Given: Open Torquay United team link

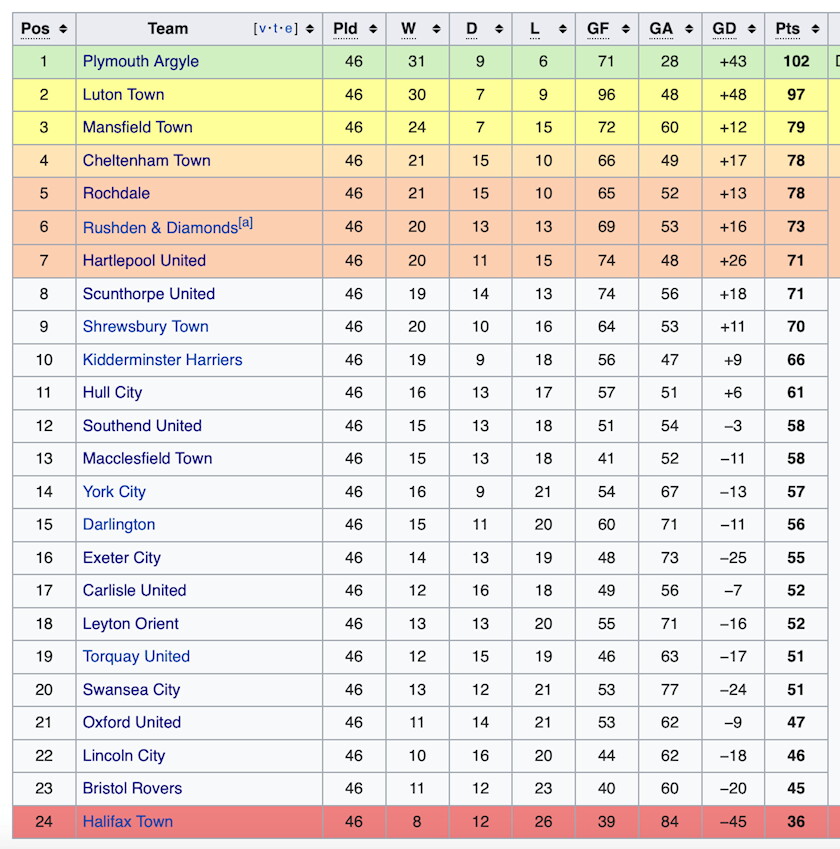Looking at the screenshot, I should (136, 656).
